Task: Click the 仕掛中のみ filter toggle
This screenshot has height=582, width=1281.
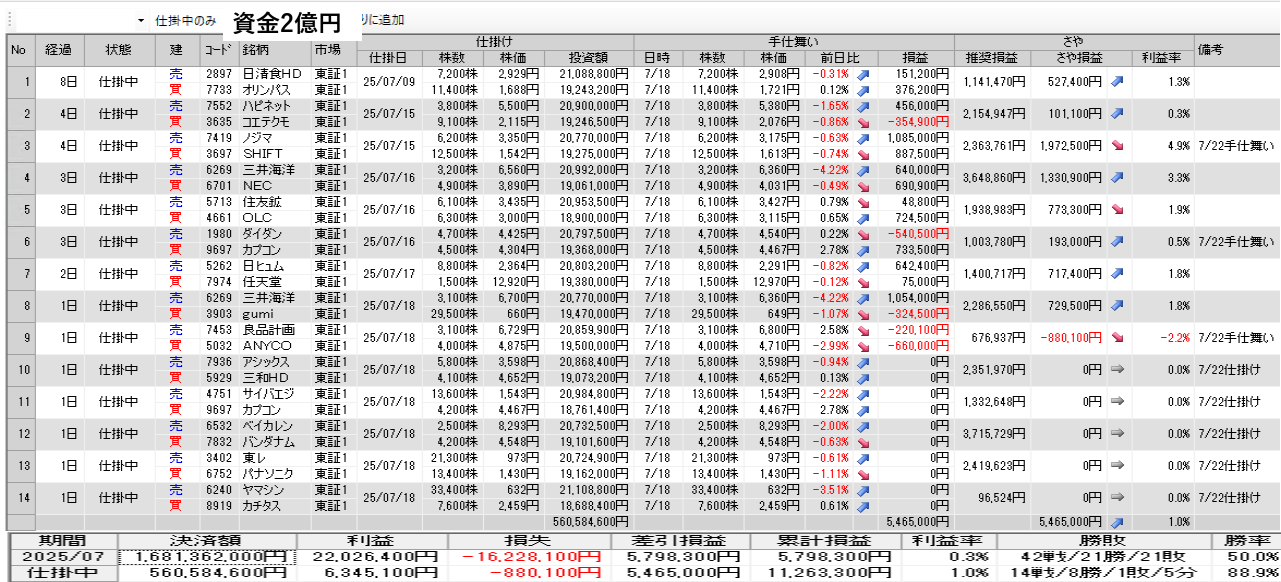Action: point(186,20)
